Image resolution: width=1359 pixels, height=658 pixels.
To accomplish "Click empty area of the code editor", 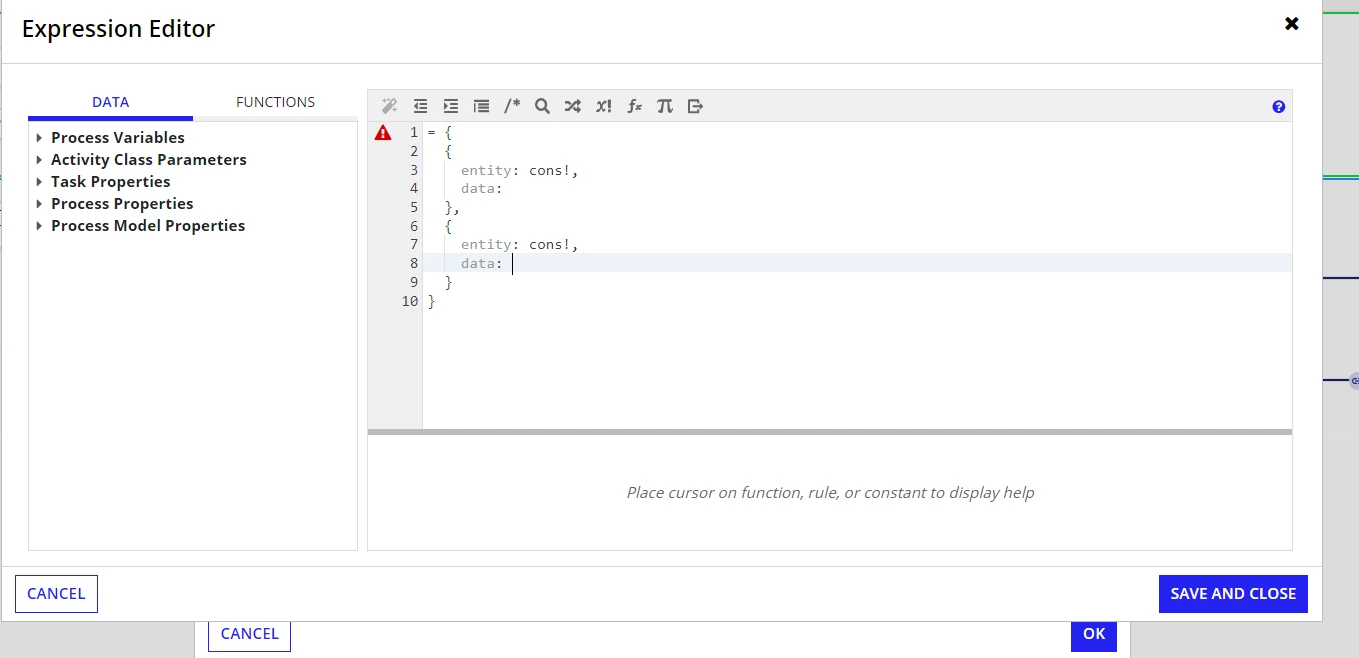I will click(857, 370).
